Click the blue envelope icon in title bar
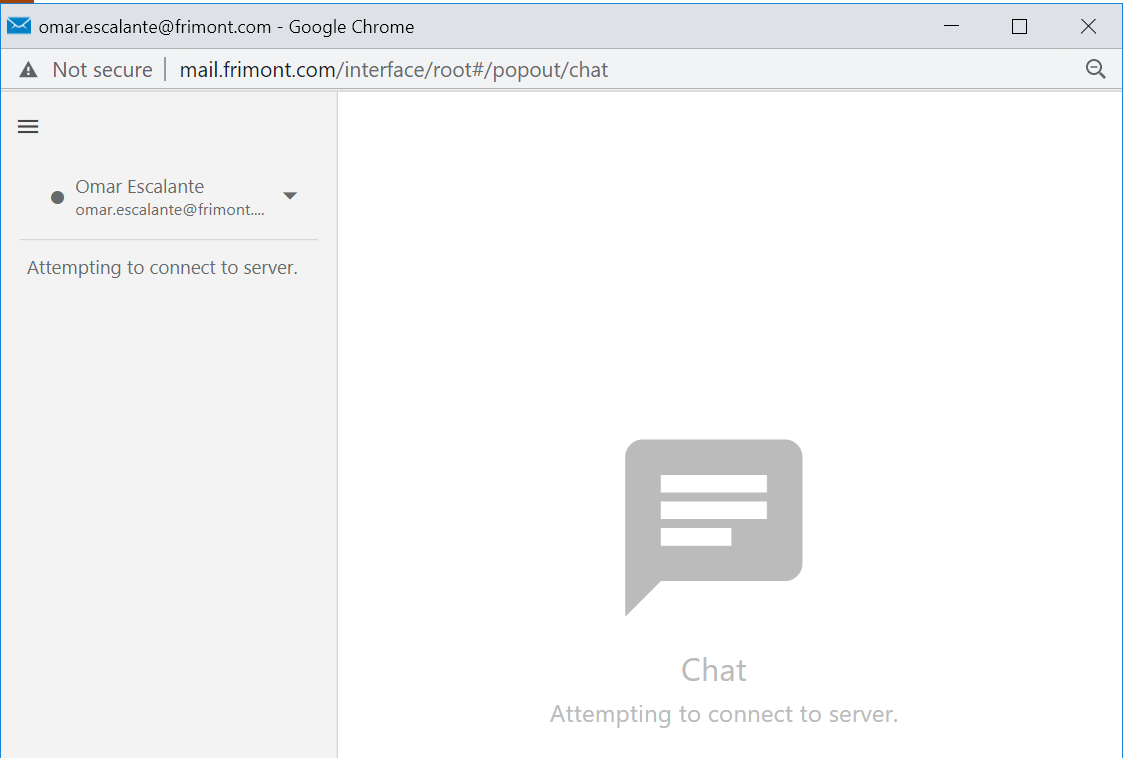The height and width of the screenshot is (758, 1123). (19, 26)
